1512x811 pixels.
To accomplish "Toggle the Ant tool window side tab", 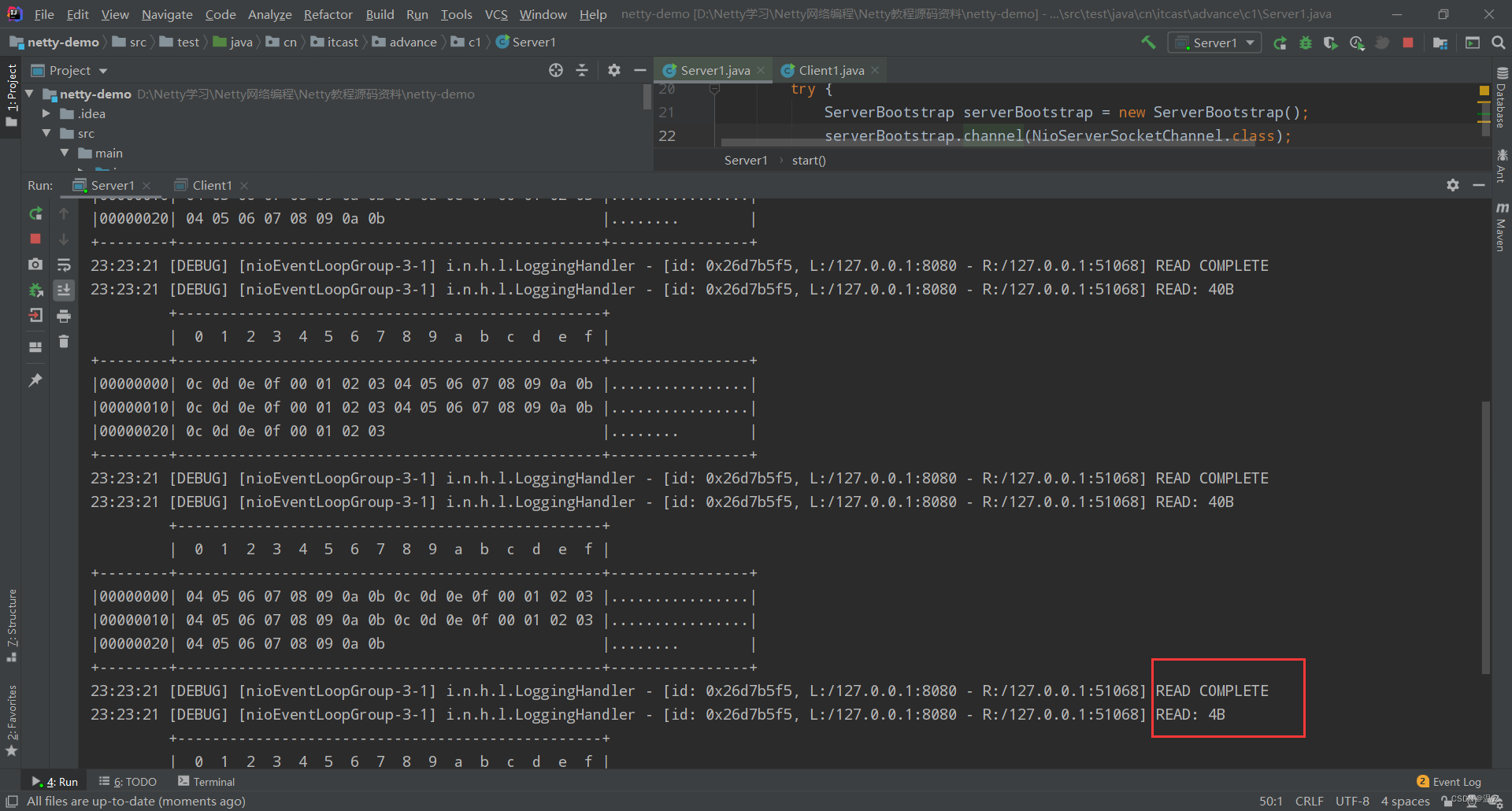I will pos(1502,166).
